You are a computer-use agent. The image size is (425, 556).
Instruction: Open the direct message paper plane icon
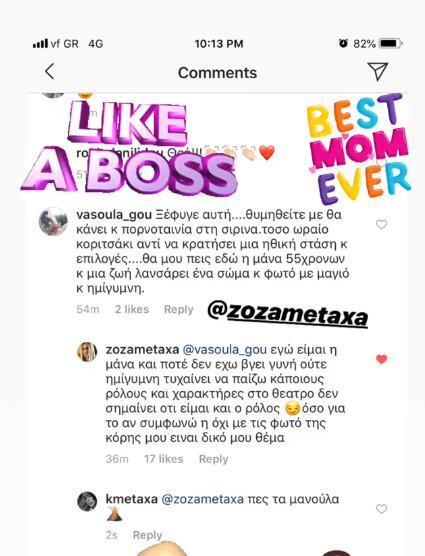click(x=378, y=71)
